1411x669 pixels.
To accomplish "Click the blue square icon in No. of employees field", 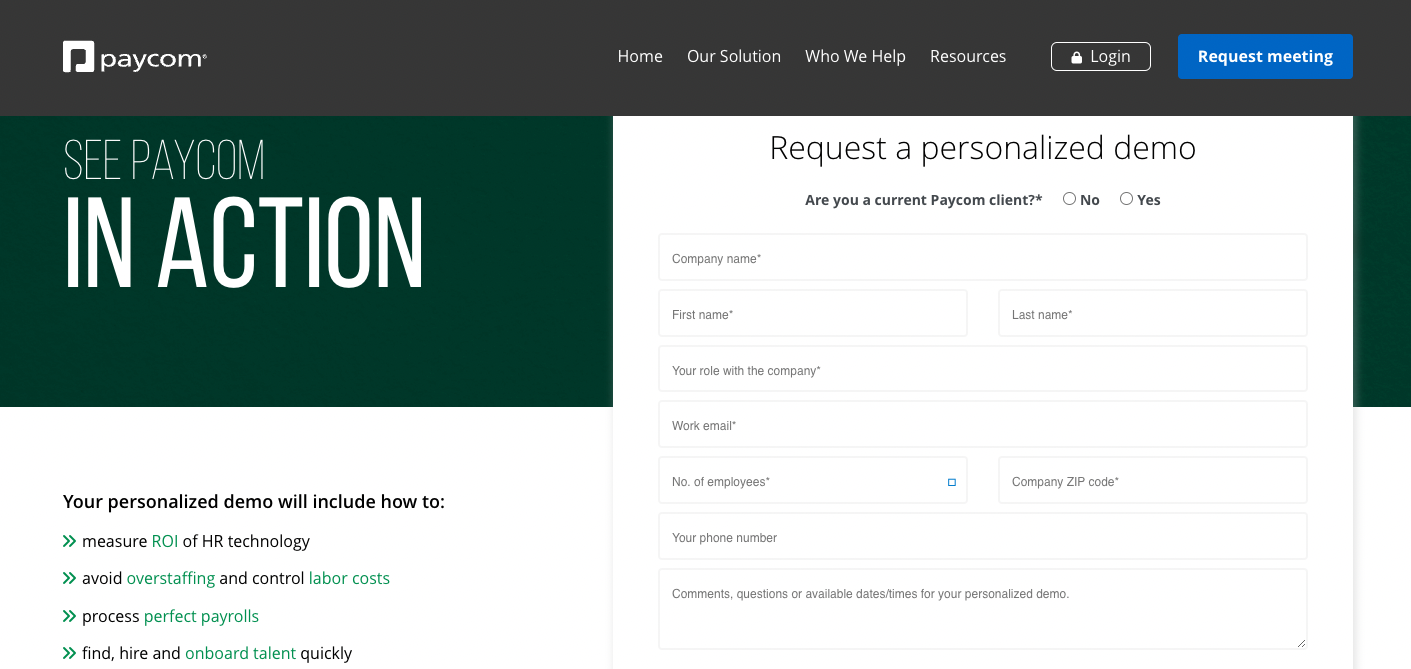I will point(951,481).
